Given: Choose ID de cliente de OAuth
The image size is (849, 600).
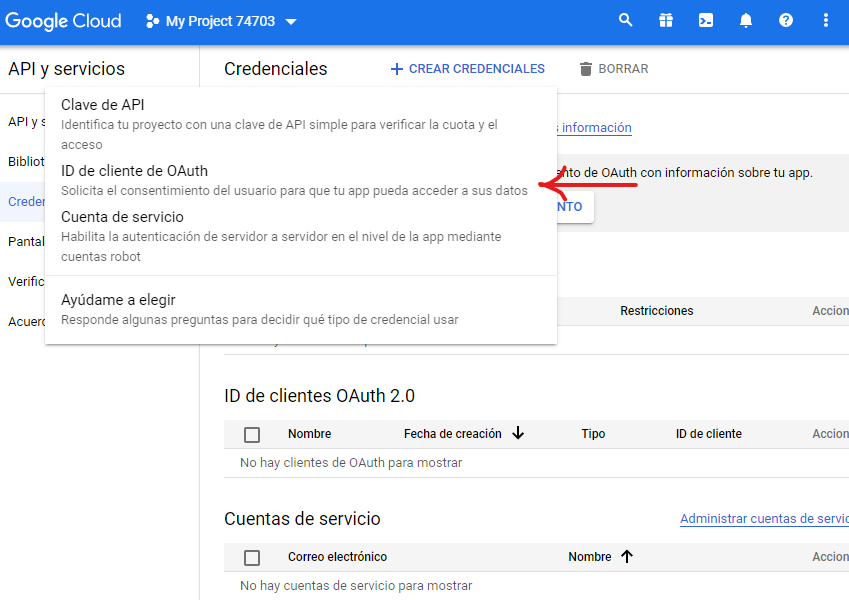Looking at the screenshot, I should (x=301, y=180).
